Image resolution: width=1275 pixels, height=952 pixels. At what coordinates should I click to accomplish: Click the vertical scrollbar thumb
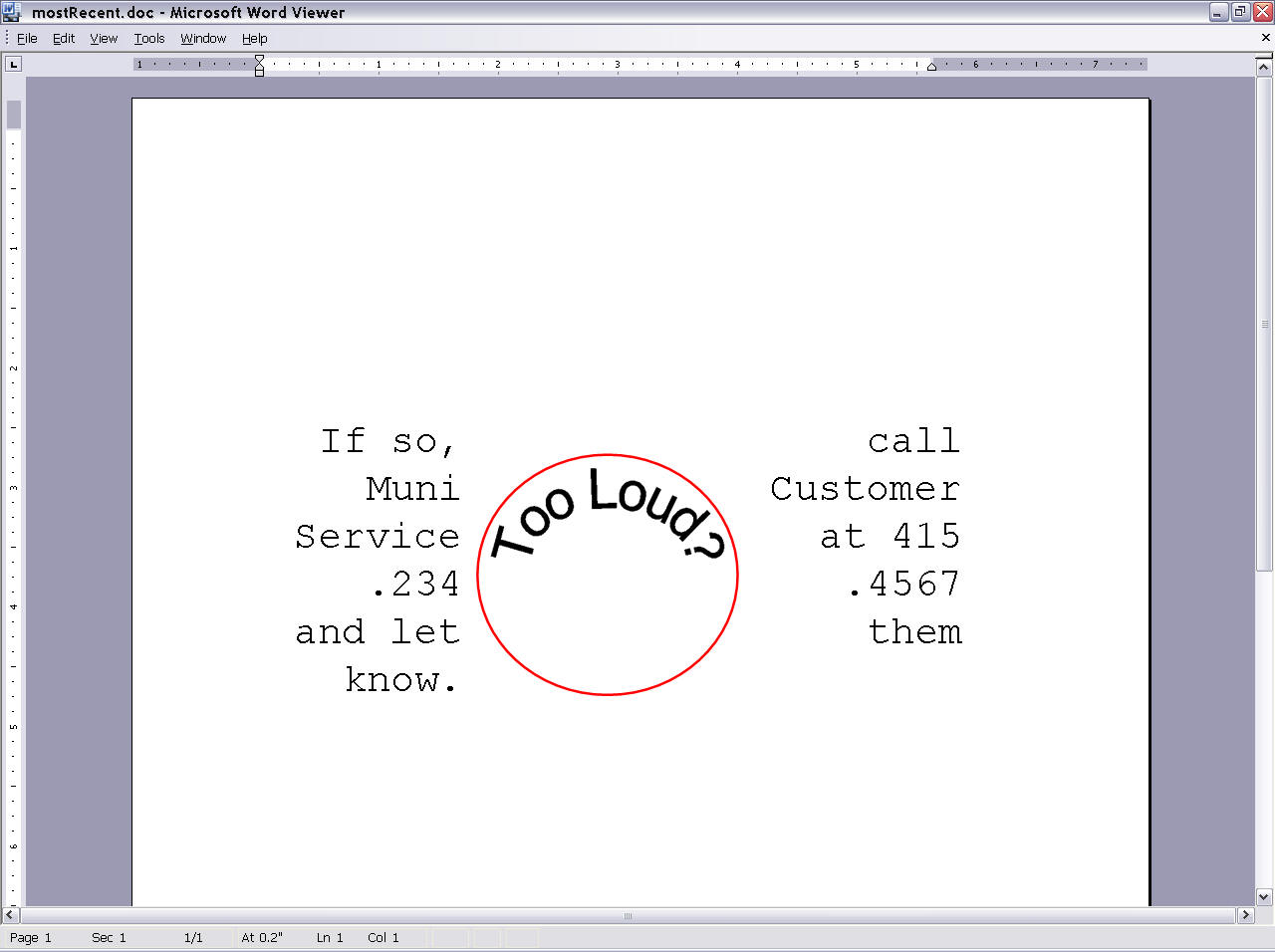[x=1264, y=324]
